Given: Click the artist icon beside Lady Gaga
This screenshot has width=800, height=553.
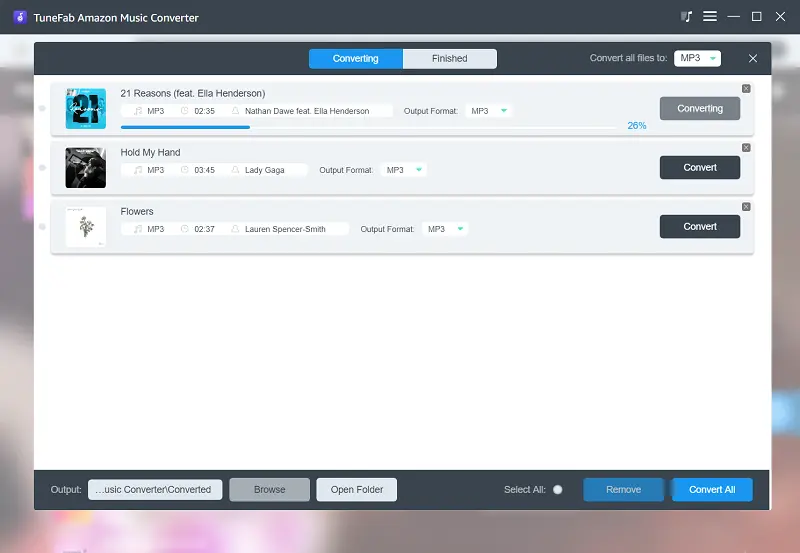Looking at the screenshot, I should click(235, 169).
